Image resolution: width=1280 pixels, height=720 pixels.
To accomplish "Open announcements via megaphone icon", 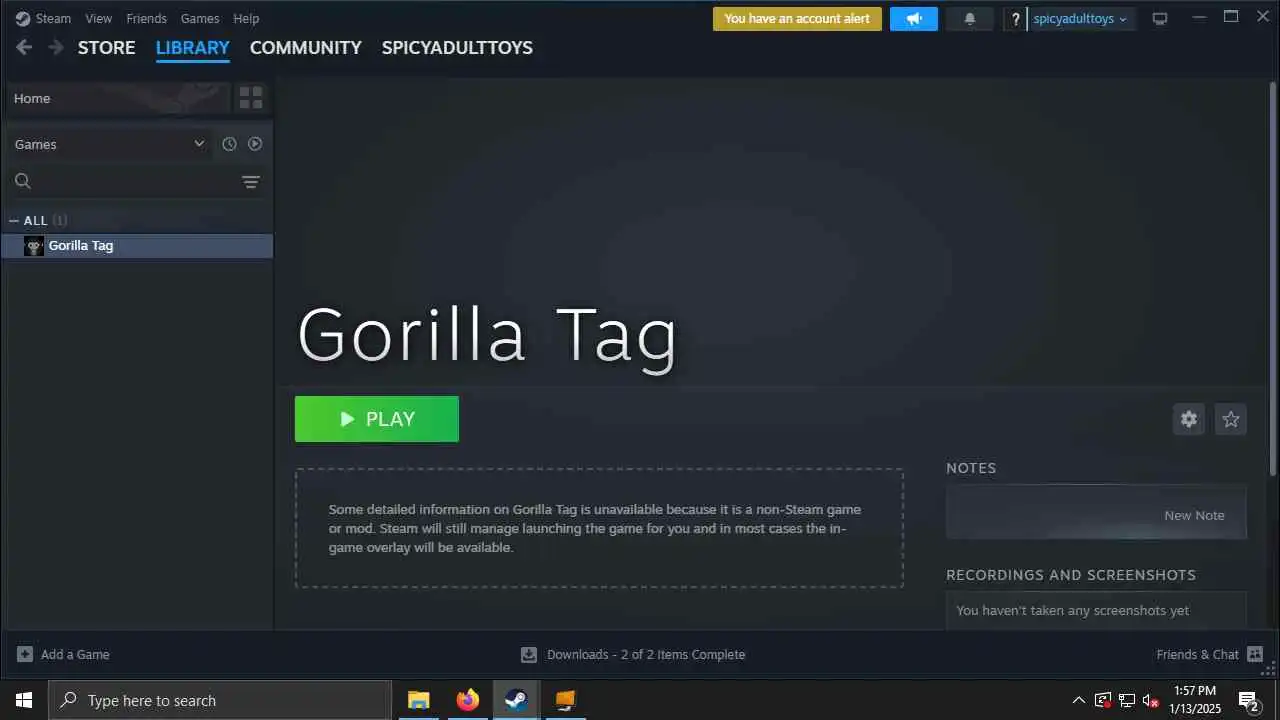I will pyautogui.click(x=914, y=18).
